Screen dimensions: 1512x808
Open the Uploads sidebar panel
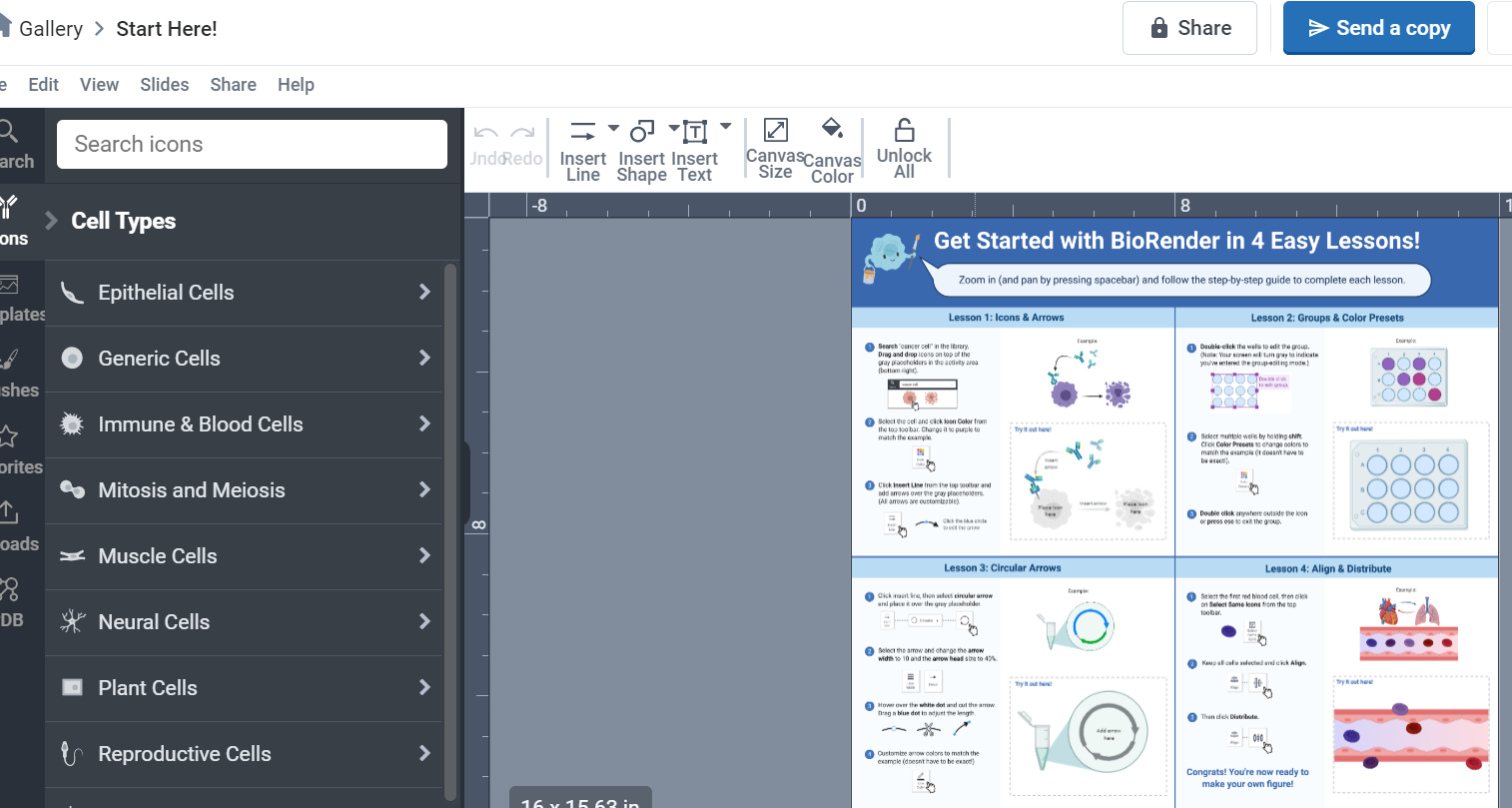point(19,527)
